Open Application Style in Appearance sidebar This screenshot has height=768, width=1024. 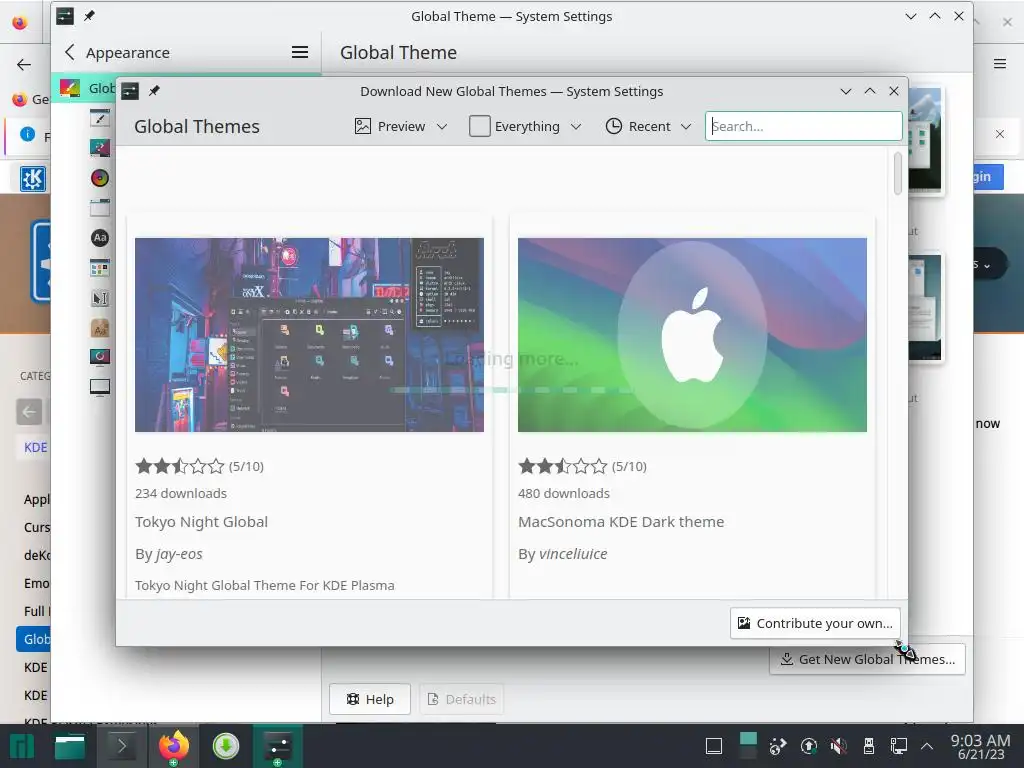(x=100, y=118)
